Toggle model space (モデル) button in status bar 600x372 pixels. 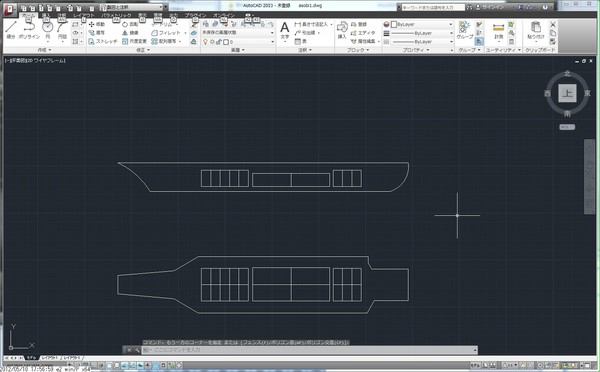tap(474, 365)
